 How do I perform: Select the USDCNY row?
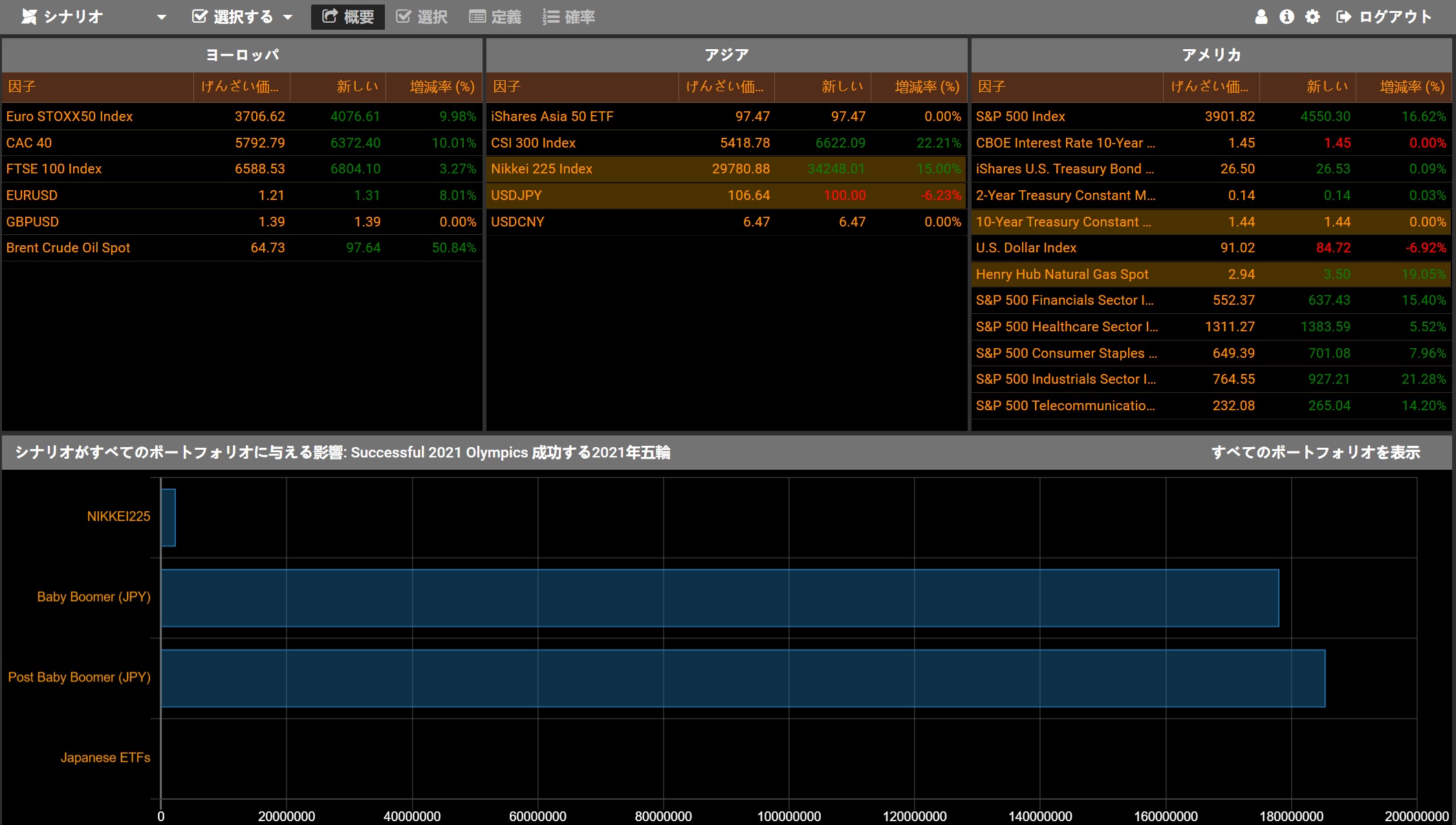726,222
